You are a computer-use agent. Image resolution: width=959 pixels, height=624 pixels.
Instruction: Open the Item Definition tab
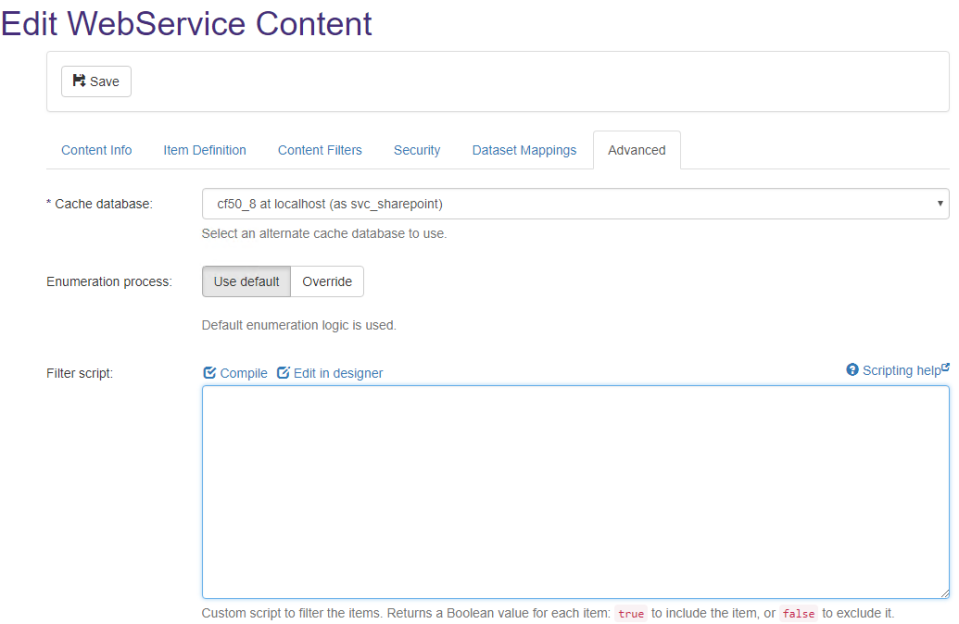204,150
